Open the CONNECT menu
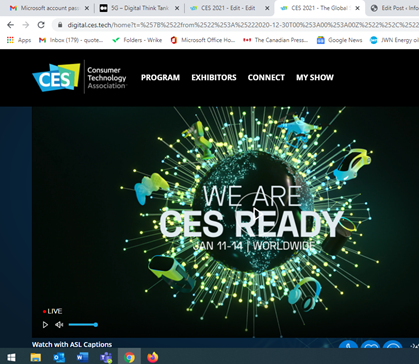The width and height of the screenshot is (419, 364). click(x=266, y=77)
